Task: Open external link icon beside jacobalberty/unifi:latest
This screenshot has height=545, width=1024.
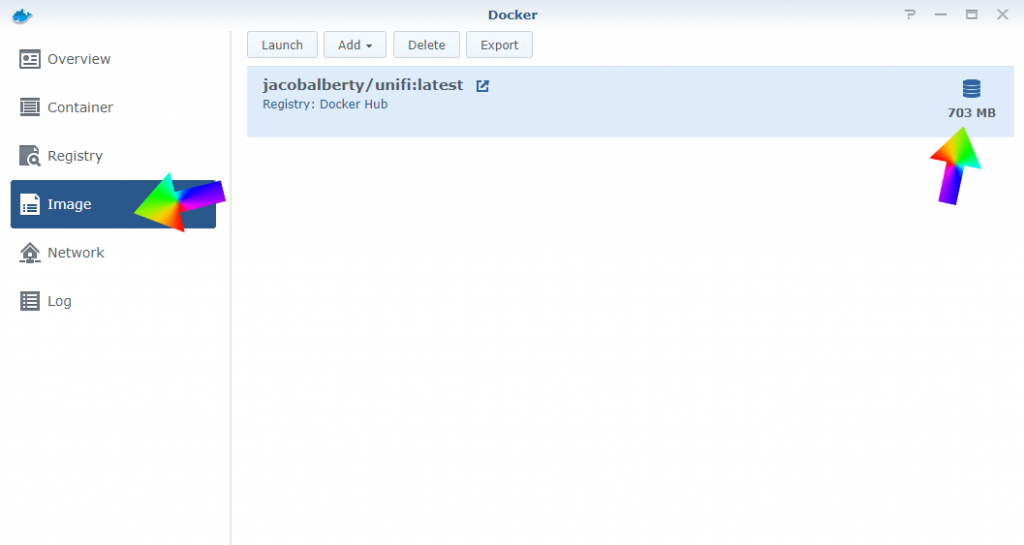Action: pos(482,86)
